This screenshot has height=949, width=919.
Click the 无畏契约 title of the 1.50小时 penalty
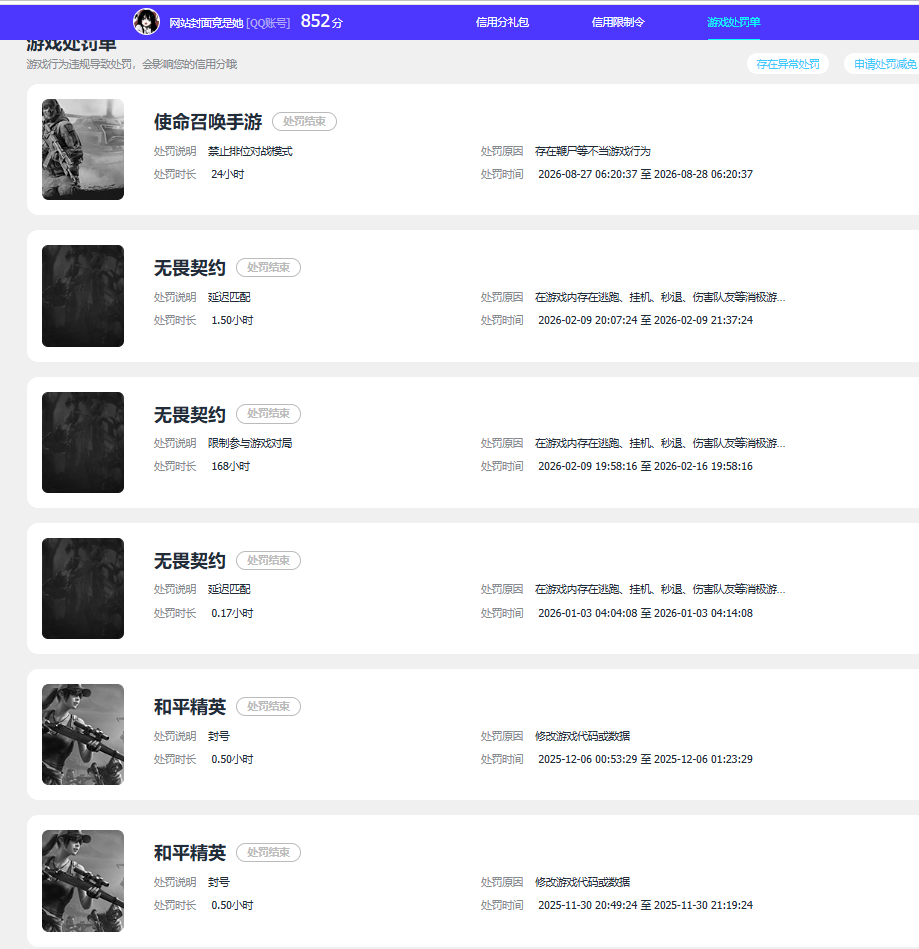pos(189,268)
